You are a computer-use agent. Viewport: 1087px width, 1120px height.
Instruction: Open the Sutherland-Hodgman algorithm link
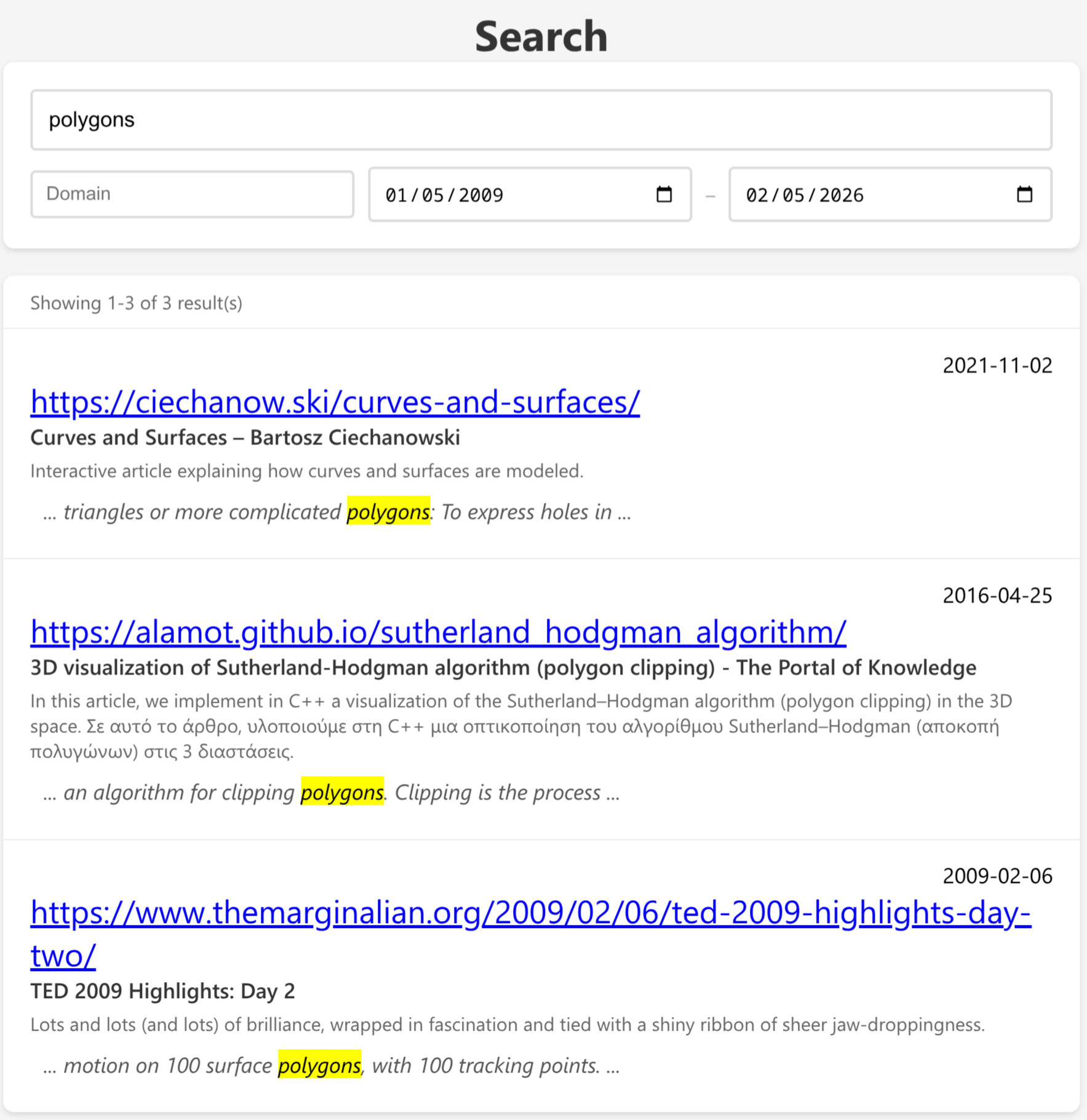click(437, 632)
